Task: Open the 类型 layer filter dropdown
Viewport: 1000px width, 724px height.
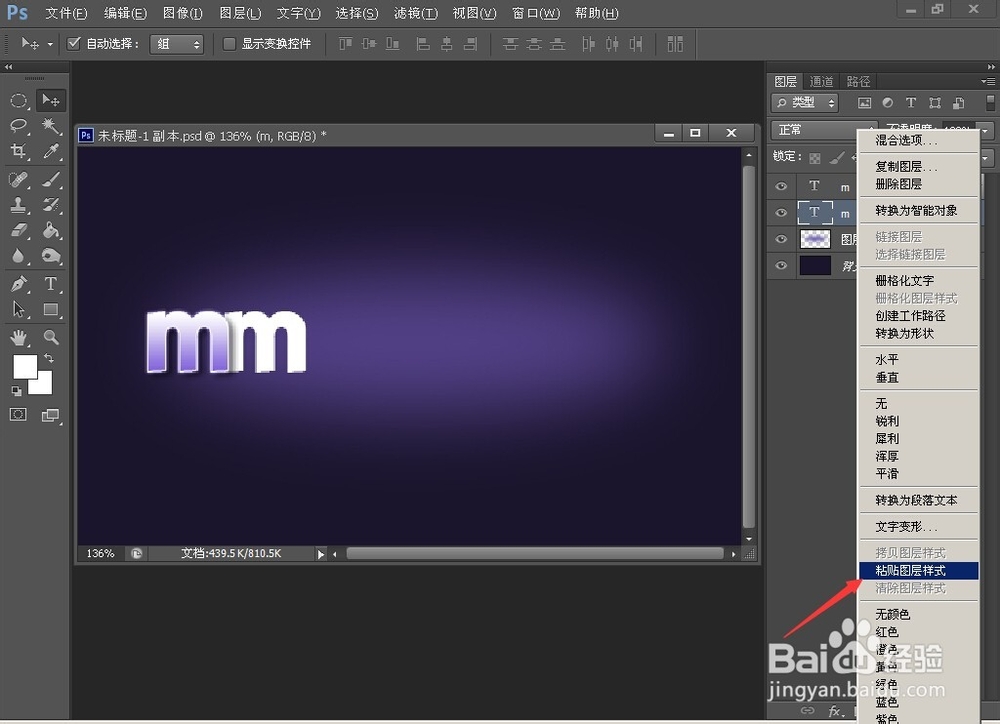Action: point(804,103)
